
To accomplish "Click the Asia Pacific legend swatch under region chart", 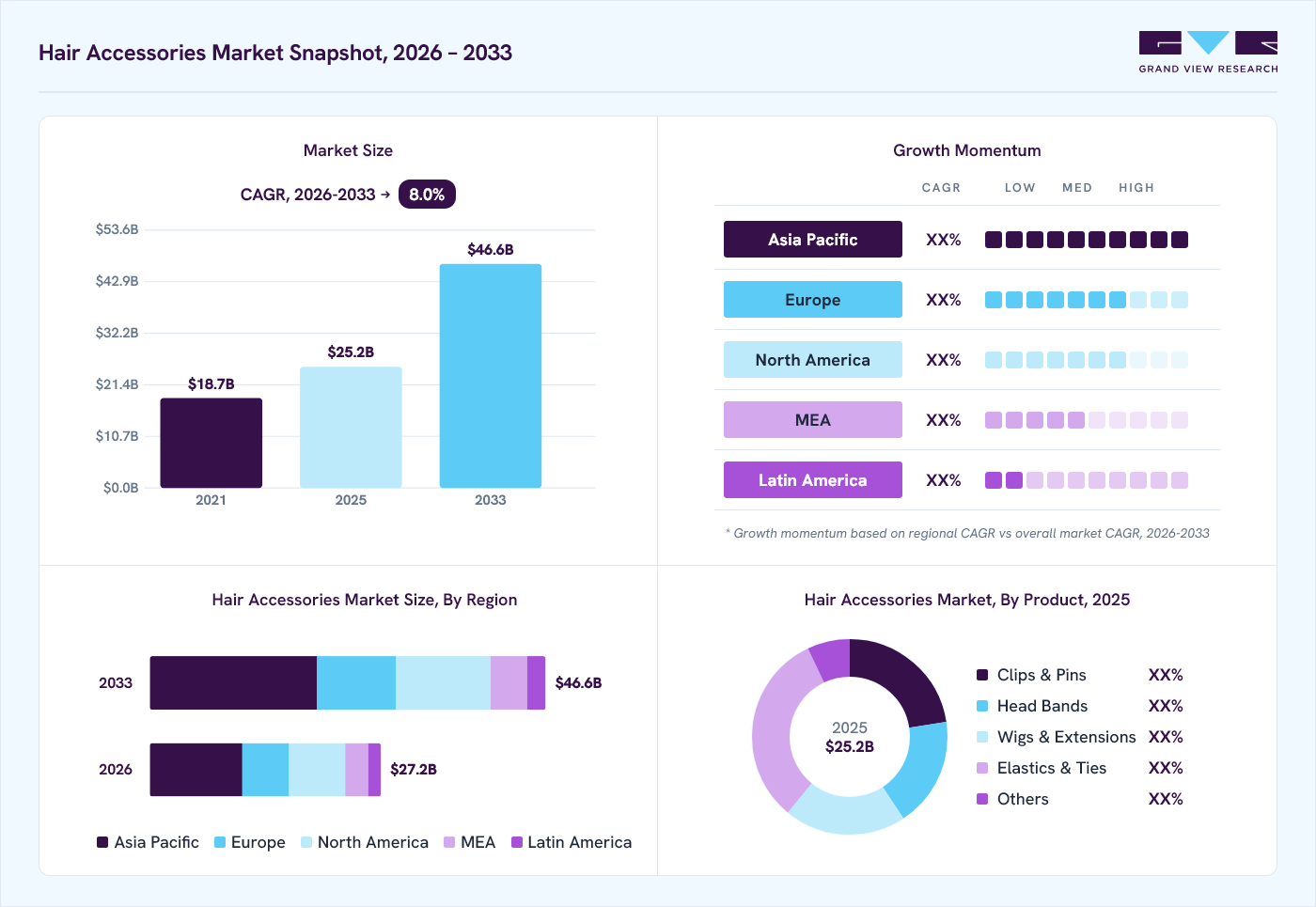I will (102, 842).
